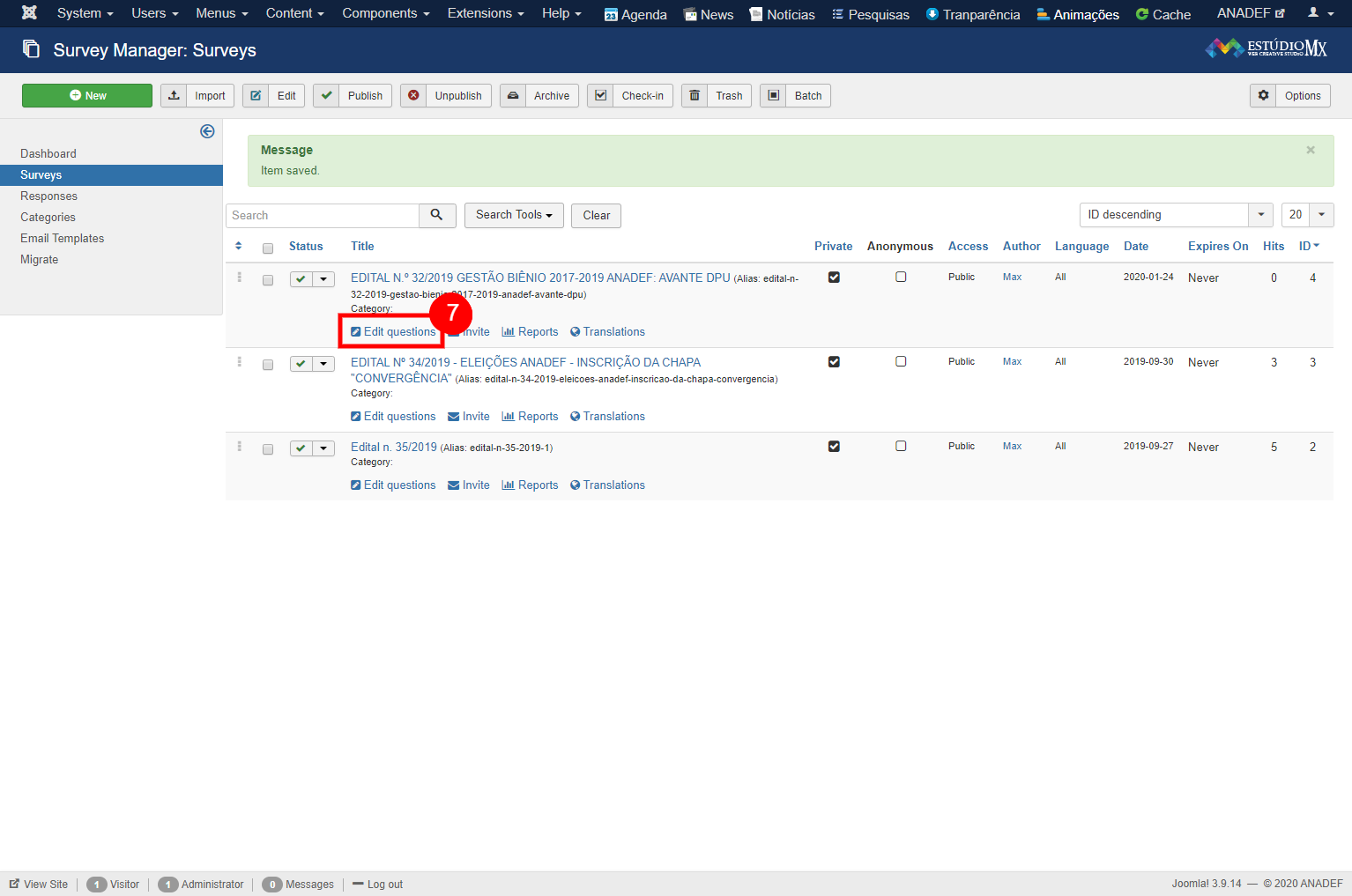1352x896 pixels.
Task: Open the Options button in the toolbar
Action: click(x=1290, y=96)
